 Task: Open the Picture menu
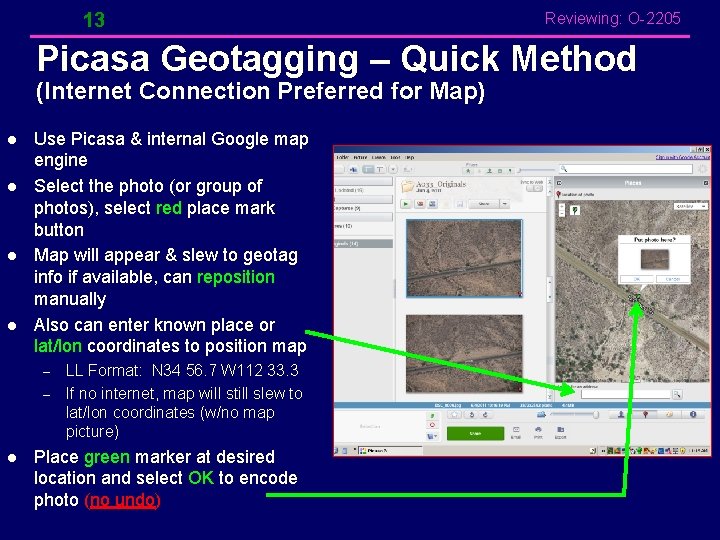[360, 158]
